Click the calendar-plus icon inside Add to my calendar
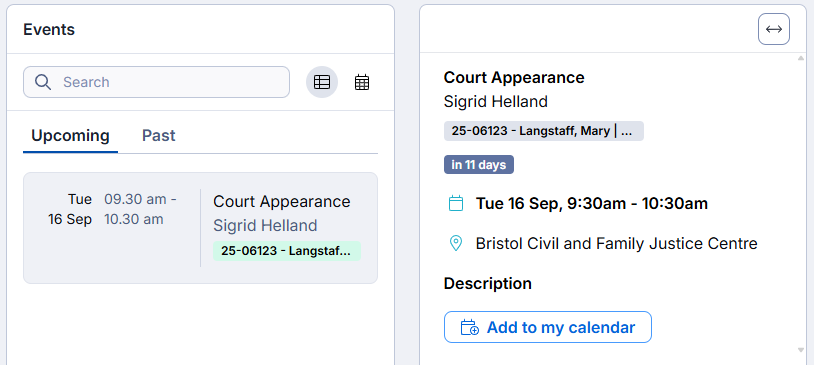Screen dimensions: 814x365 pyautogui.click(x=470, y=328)
